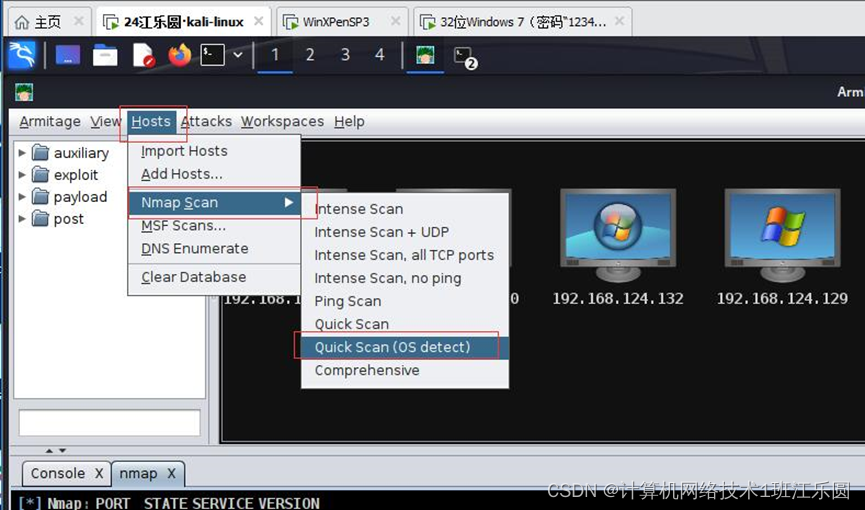Switch to workspace 2

[x=310, y=55]
